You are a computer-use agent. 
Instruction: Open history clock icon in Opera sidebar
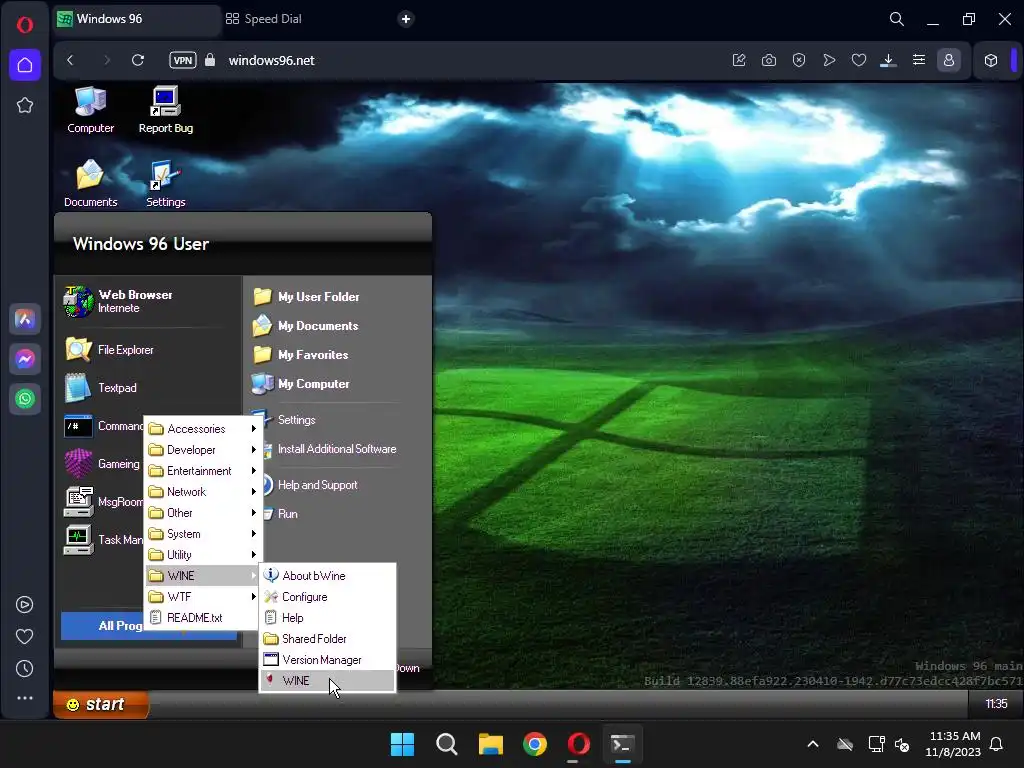(x=25, y=669)
